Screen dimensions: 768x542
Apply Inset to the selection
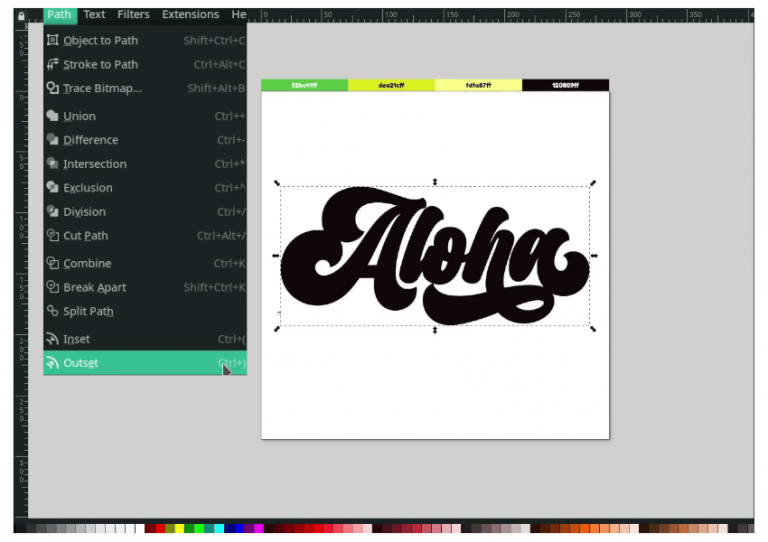tap(145, 339)
